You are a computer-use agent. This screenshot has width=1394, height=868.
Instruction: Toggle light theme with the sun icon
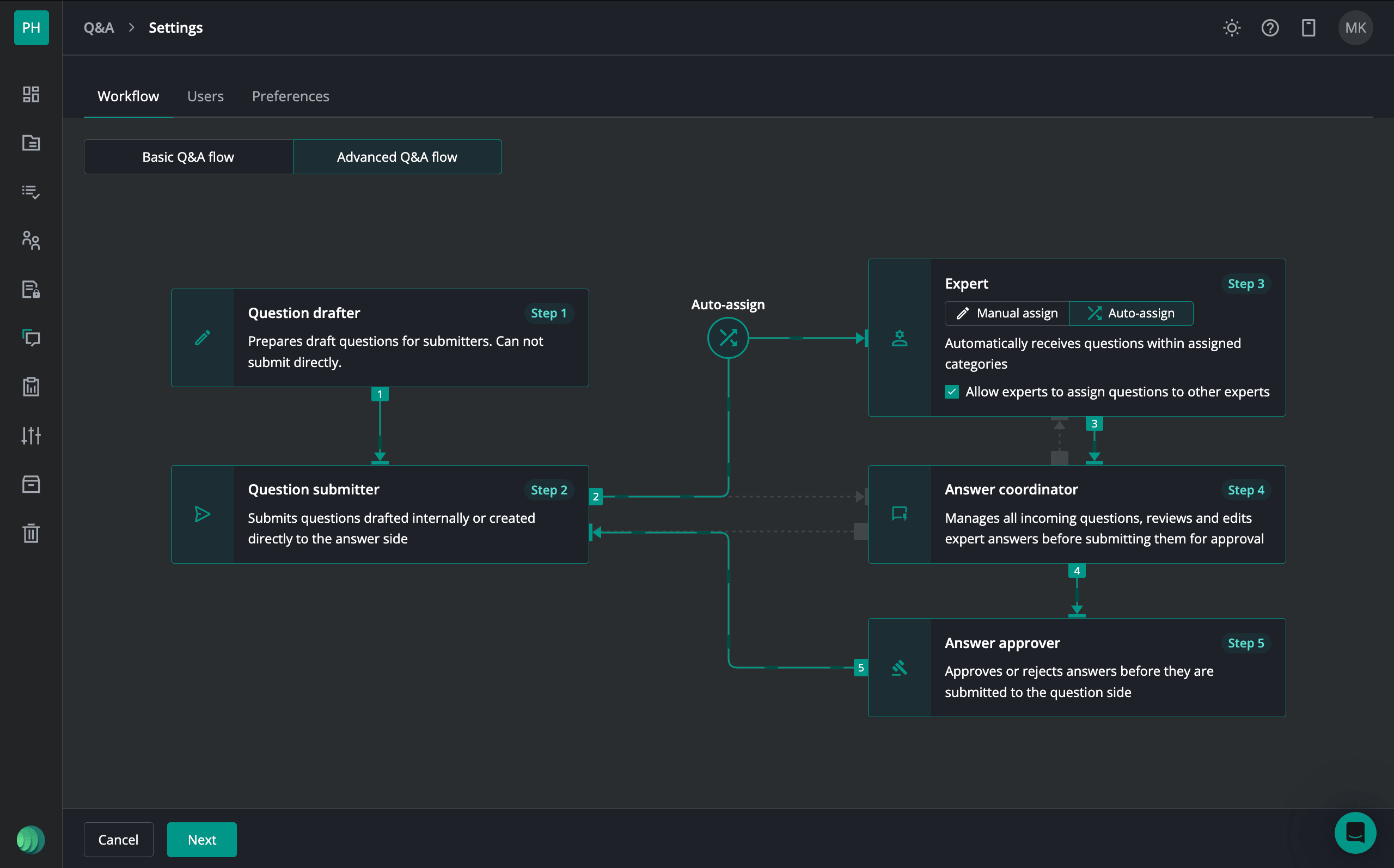pyautogui.click(x=1232, y=28)
